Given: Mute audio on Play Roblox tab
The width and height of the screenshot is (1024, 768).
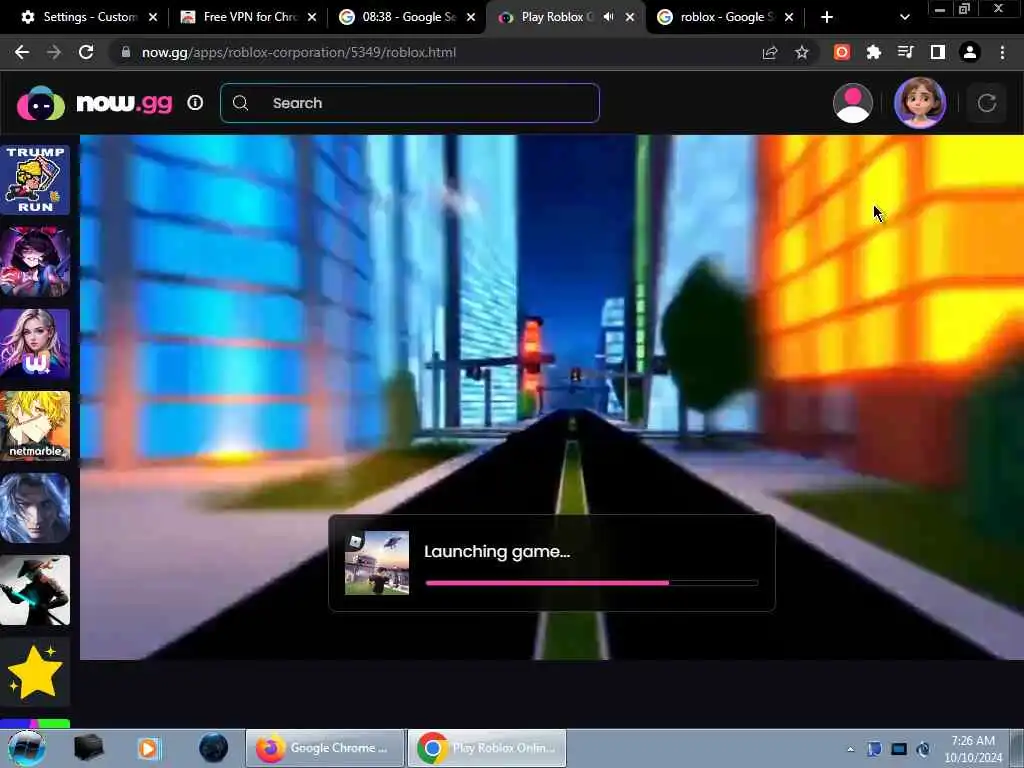Looking at the screenshot, I should pyautogui.click(x=609, y=17).
